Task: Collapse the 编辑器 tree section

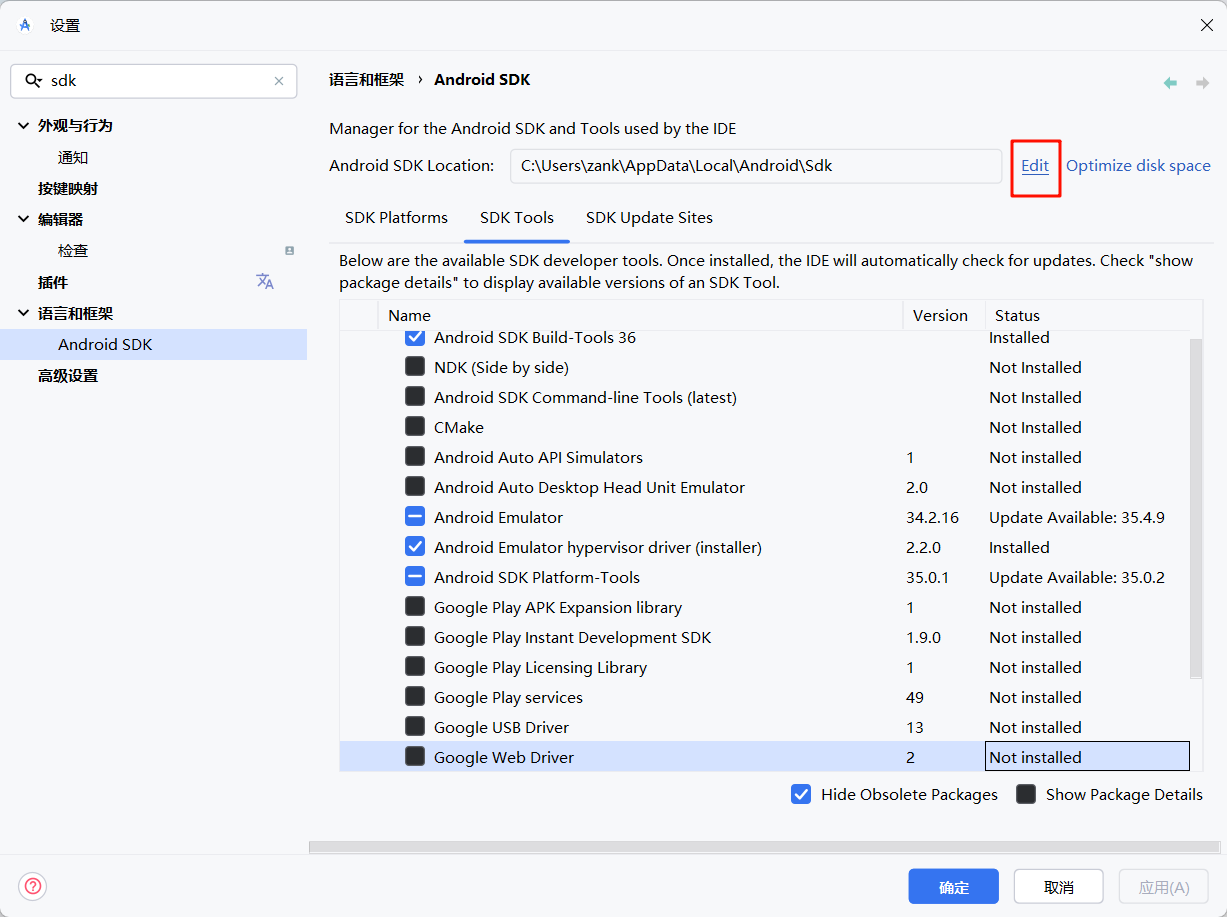Action: [24, 220]
